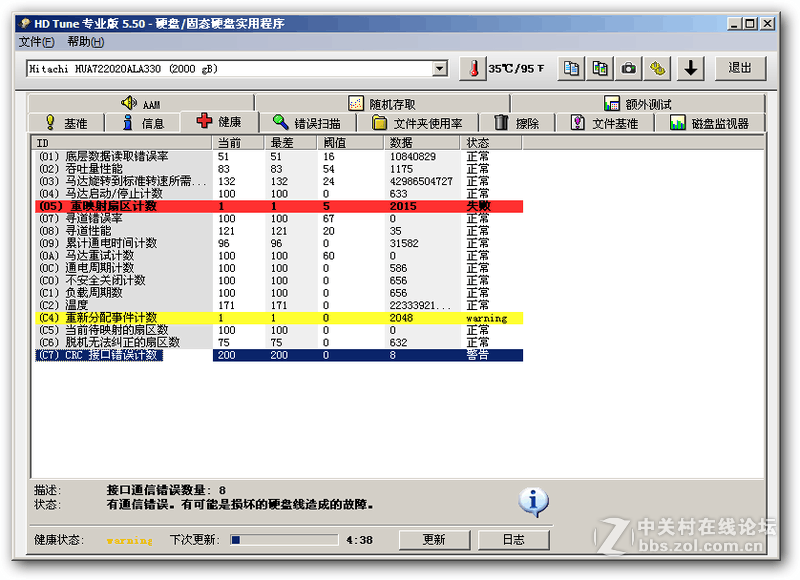Click the camera save screenshot icon

629,68
